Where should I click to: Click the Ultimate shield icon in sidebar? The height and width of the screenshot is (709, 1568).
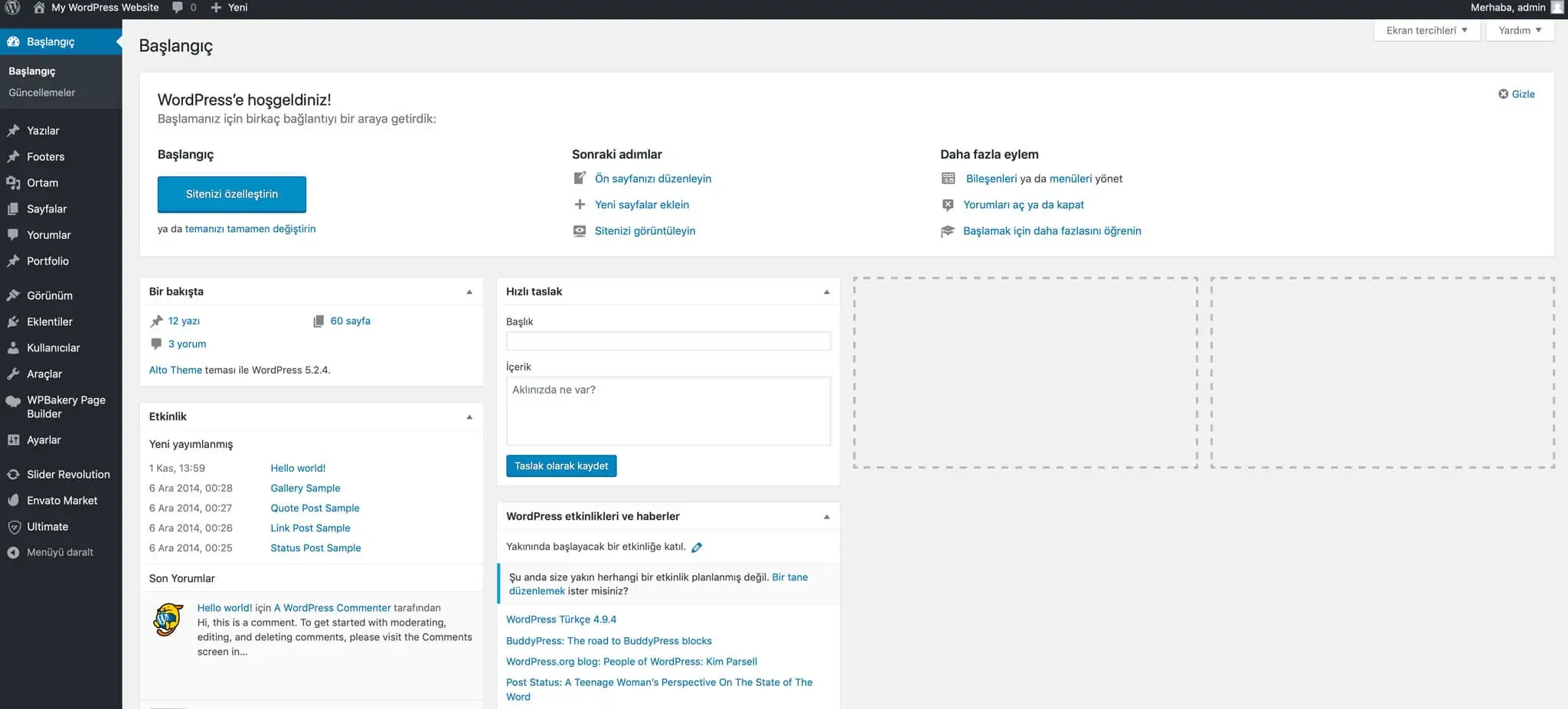coord(13,527)
